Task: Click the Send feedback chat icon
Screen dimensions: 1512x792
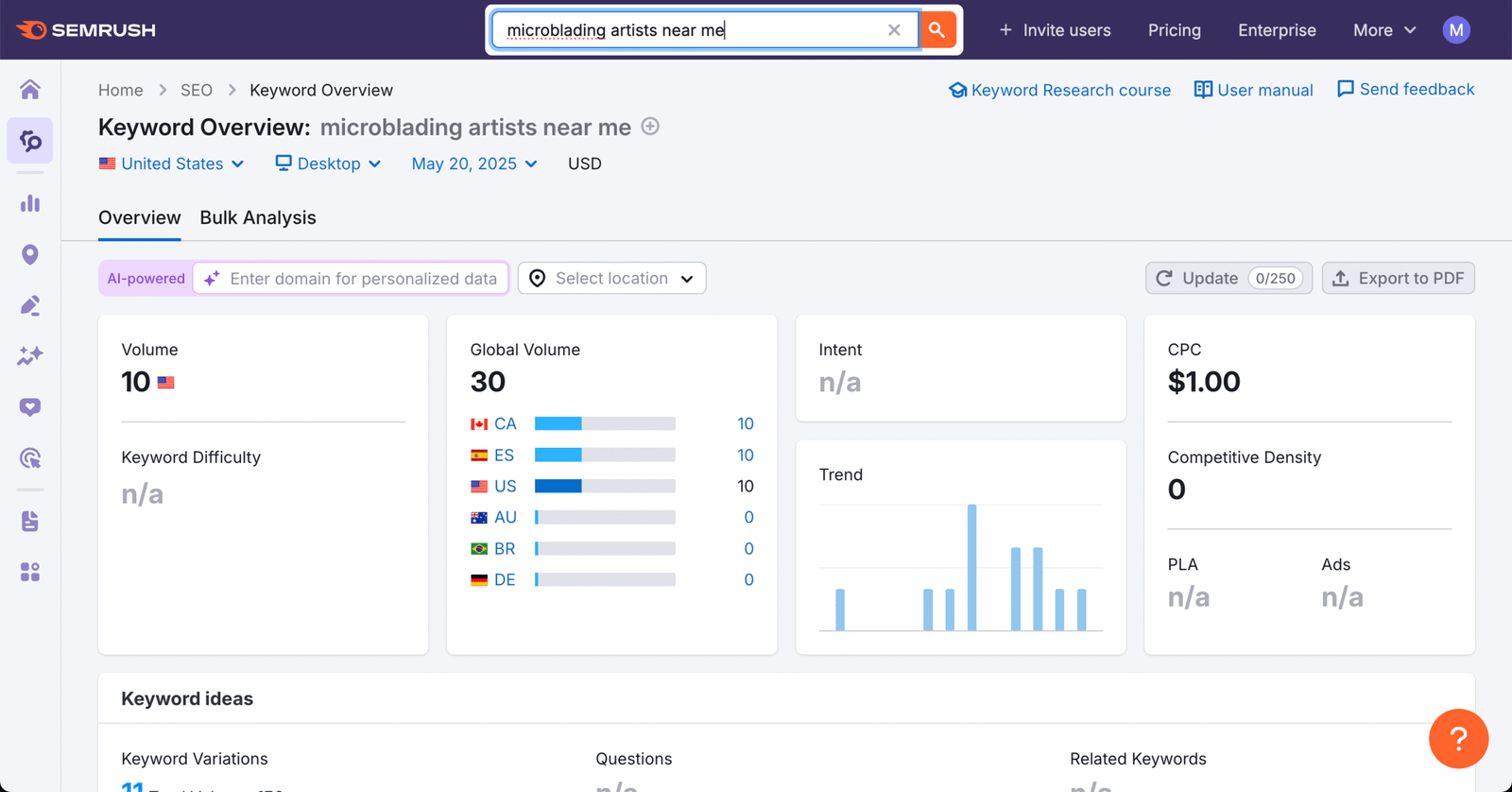Action: pyautogui.click(x=1346, y=89)
